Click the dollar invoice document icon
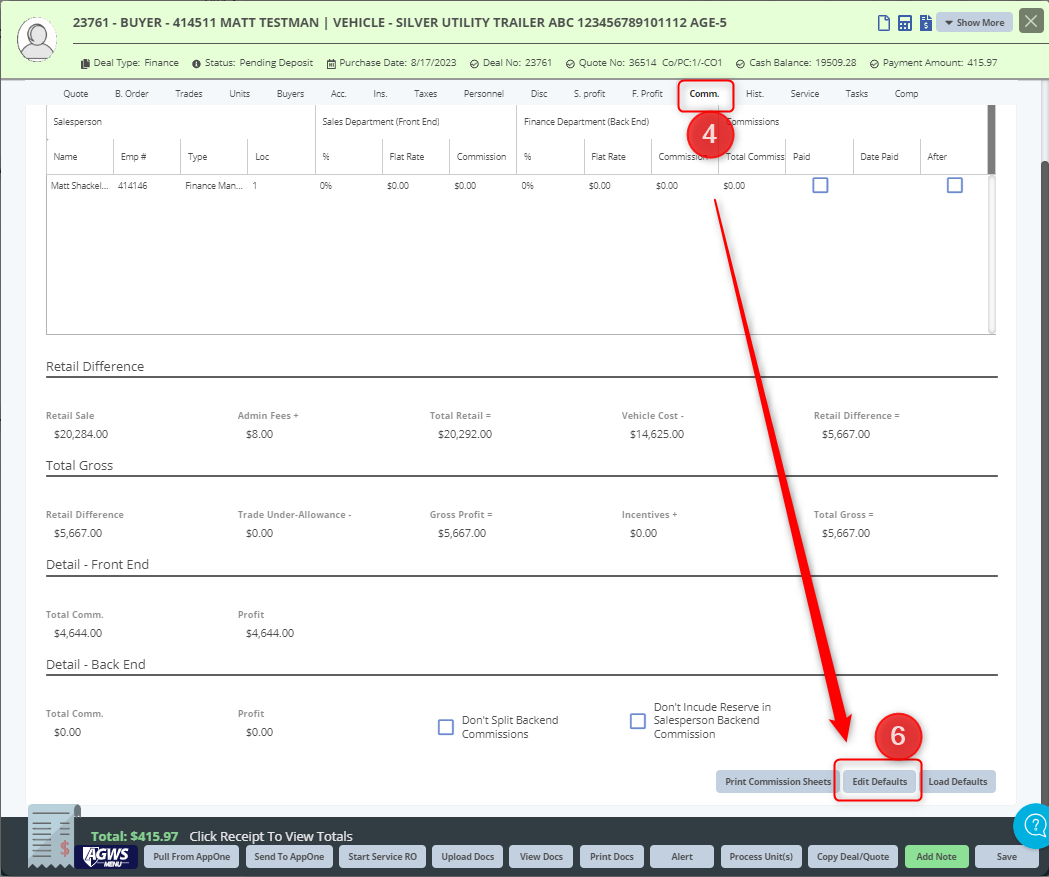The image size is (1049, 877). (x=925, y=23)
